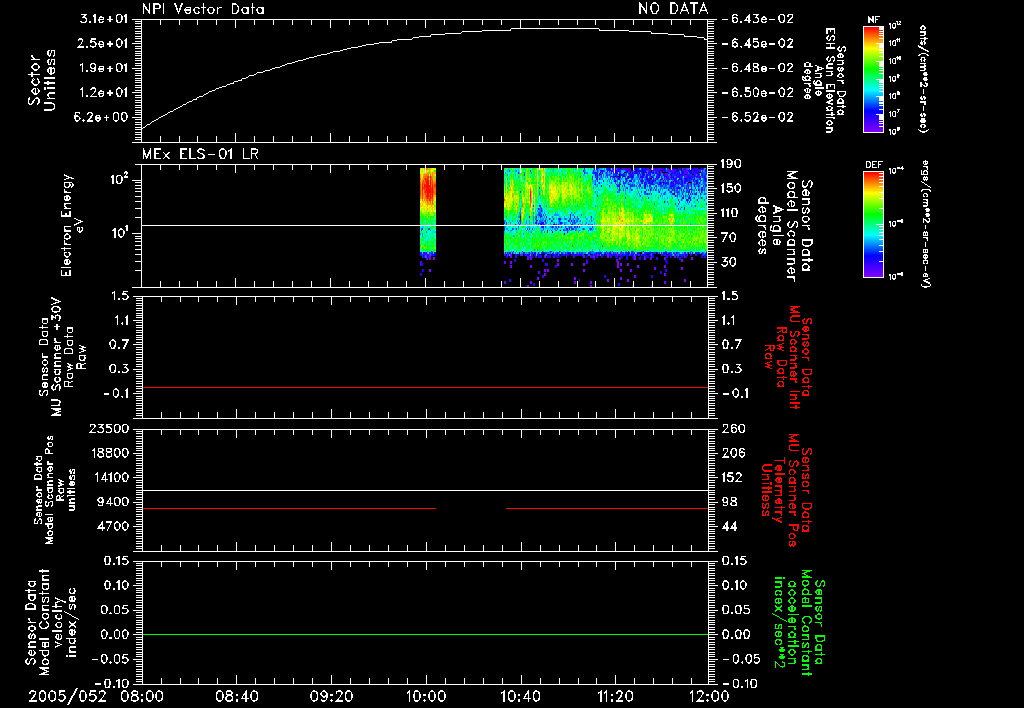Click the '12:00' time label
The width and height of the screenshot is (1024, 708).
pos(709,696)
